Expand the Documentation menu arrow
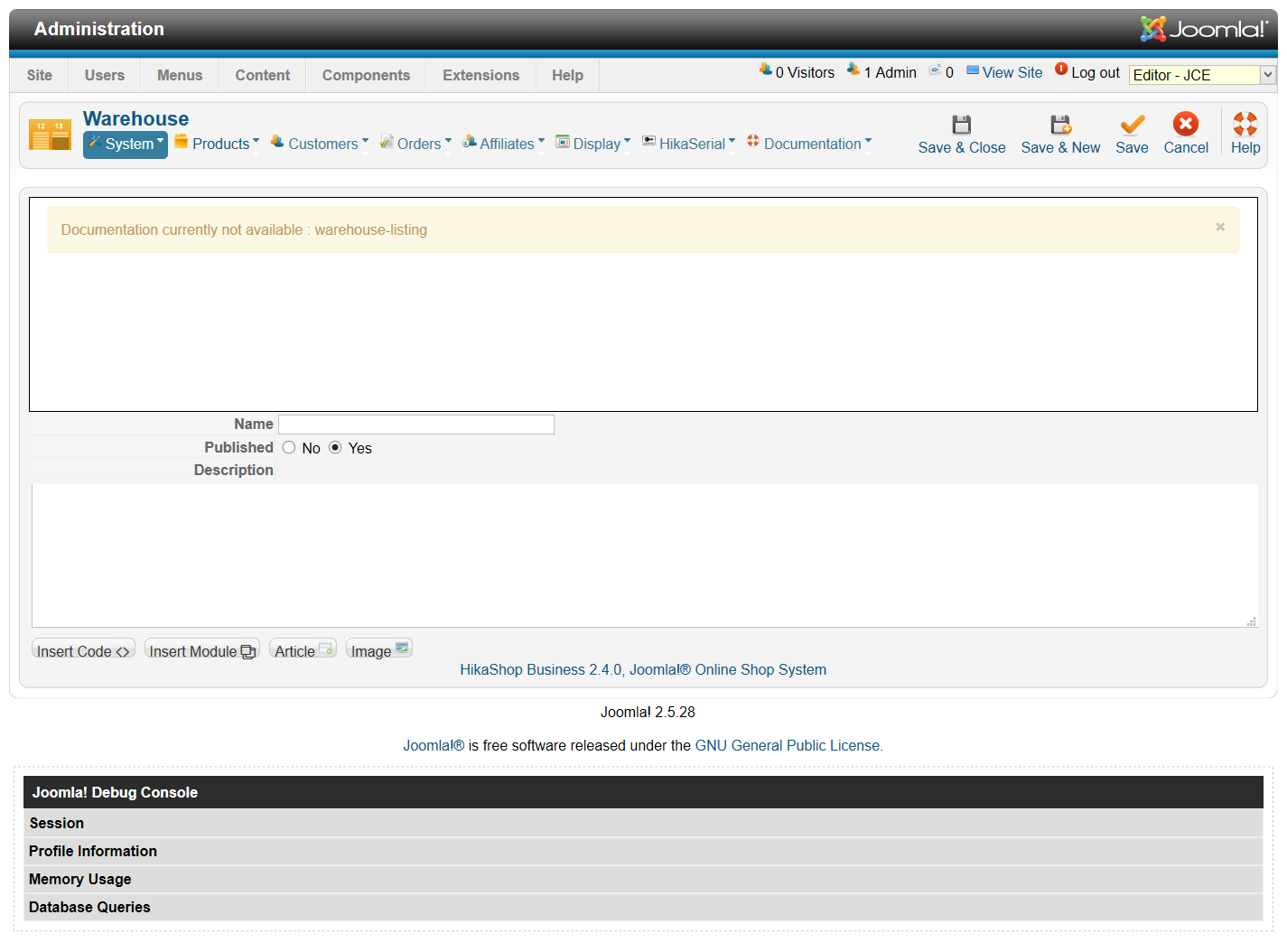The height and width of the screenshot is (952, 1287). click(868, 140)
